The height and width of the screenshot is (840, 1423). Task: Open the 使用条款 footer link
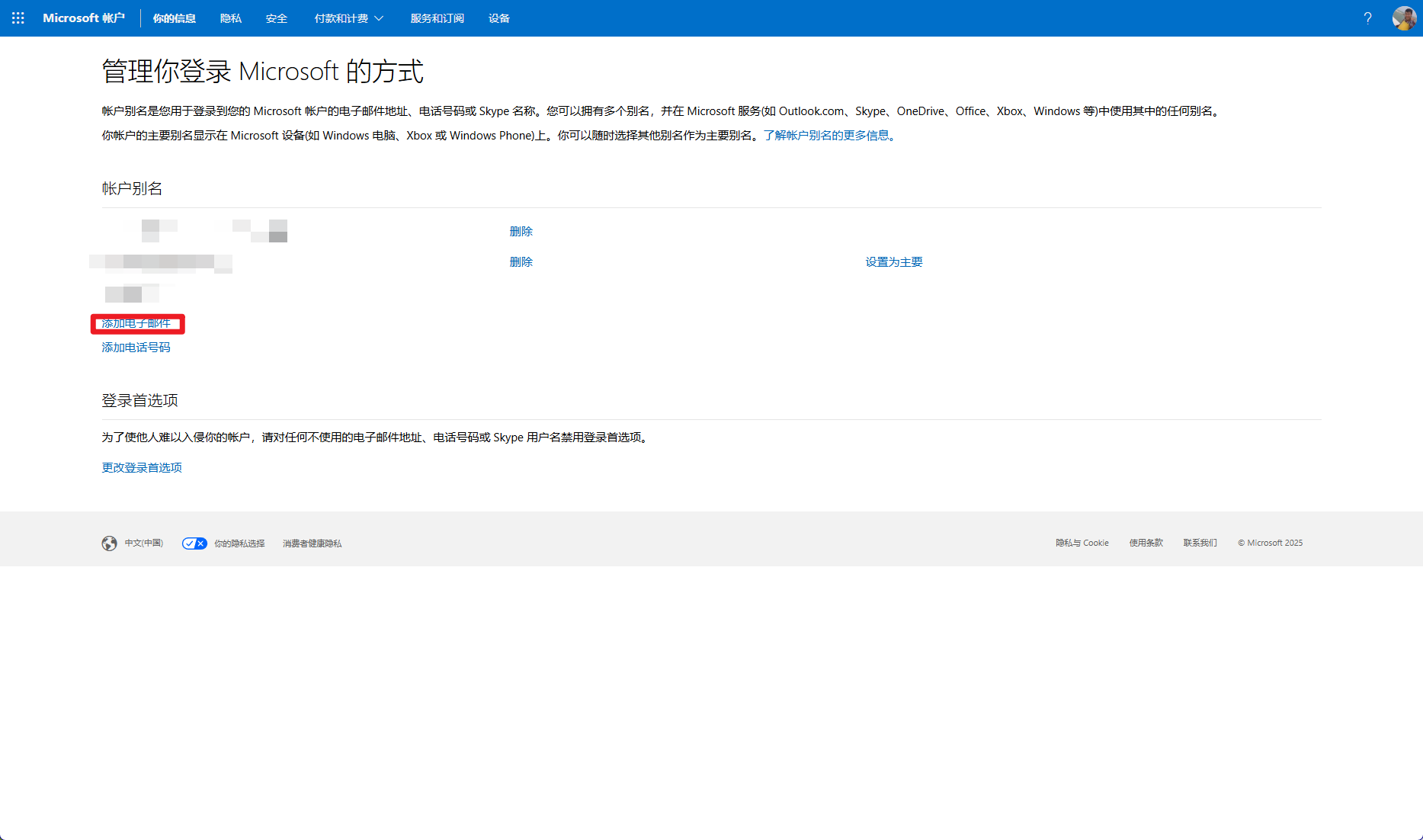[1146, 543]
